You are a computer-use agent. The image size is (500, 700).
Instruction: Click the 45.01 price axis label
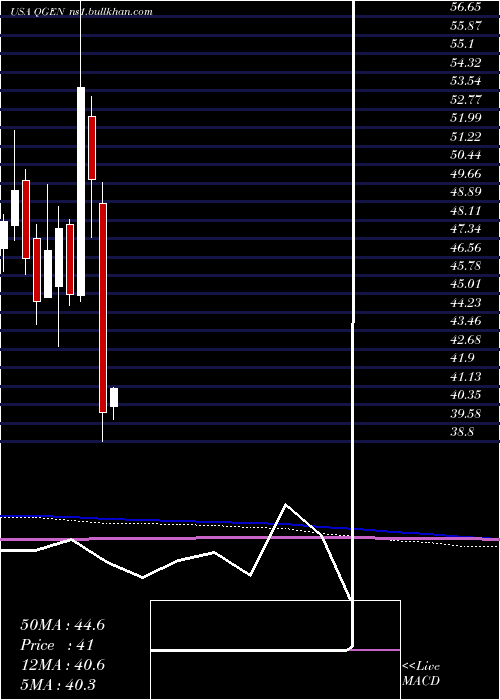click(465, 284)
